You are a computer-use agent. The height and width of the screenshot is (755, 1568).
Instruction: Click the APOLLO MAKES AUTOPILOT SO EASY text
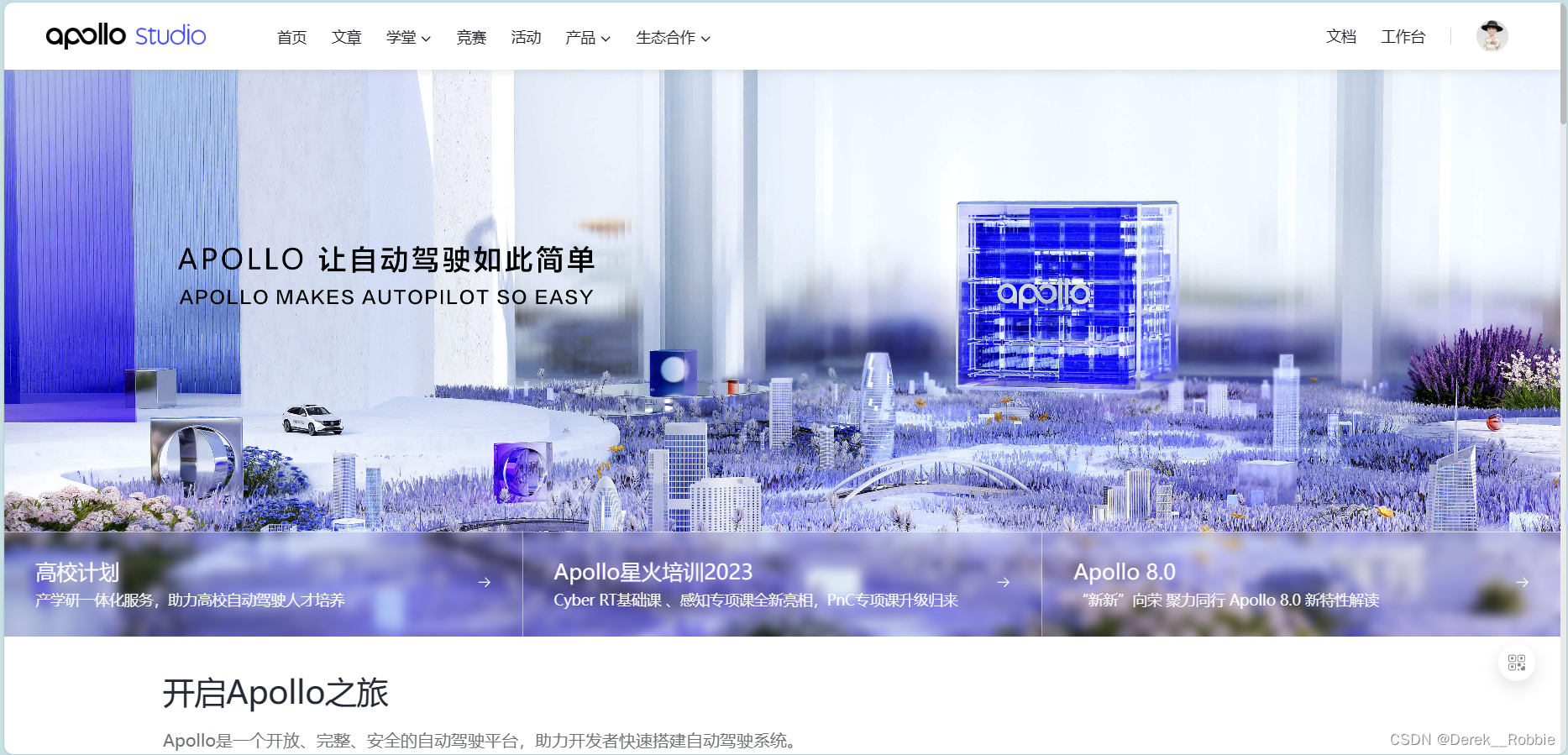(387, 297)
